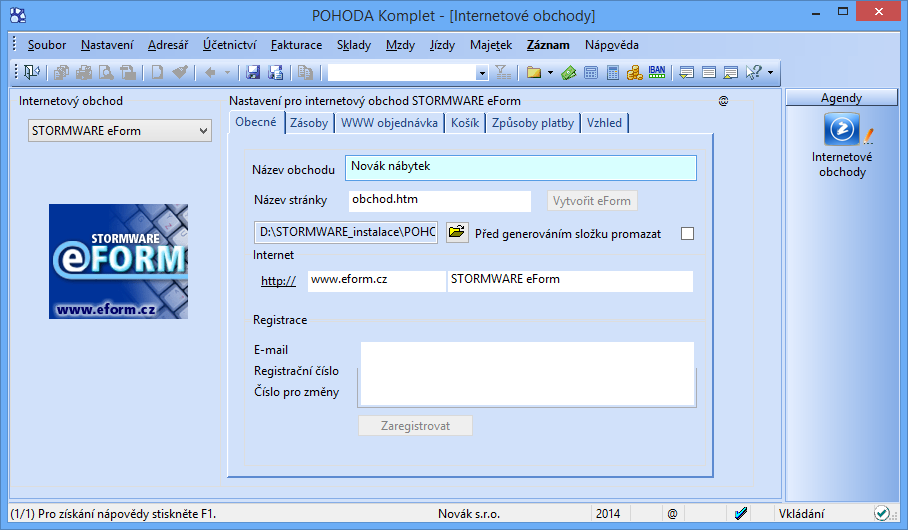Screen dimensions: 908x530
Task: Click the gold coins toolbar icon
Action: click(x=635, y=72)
